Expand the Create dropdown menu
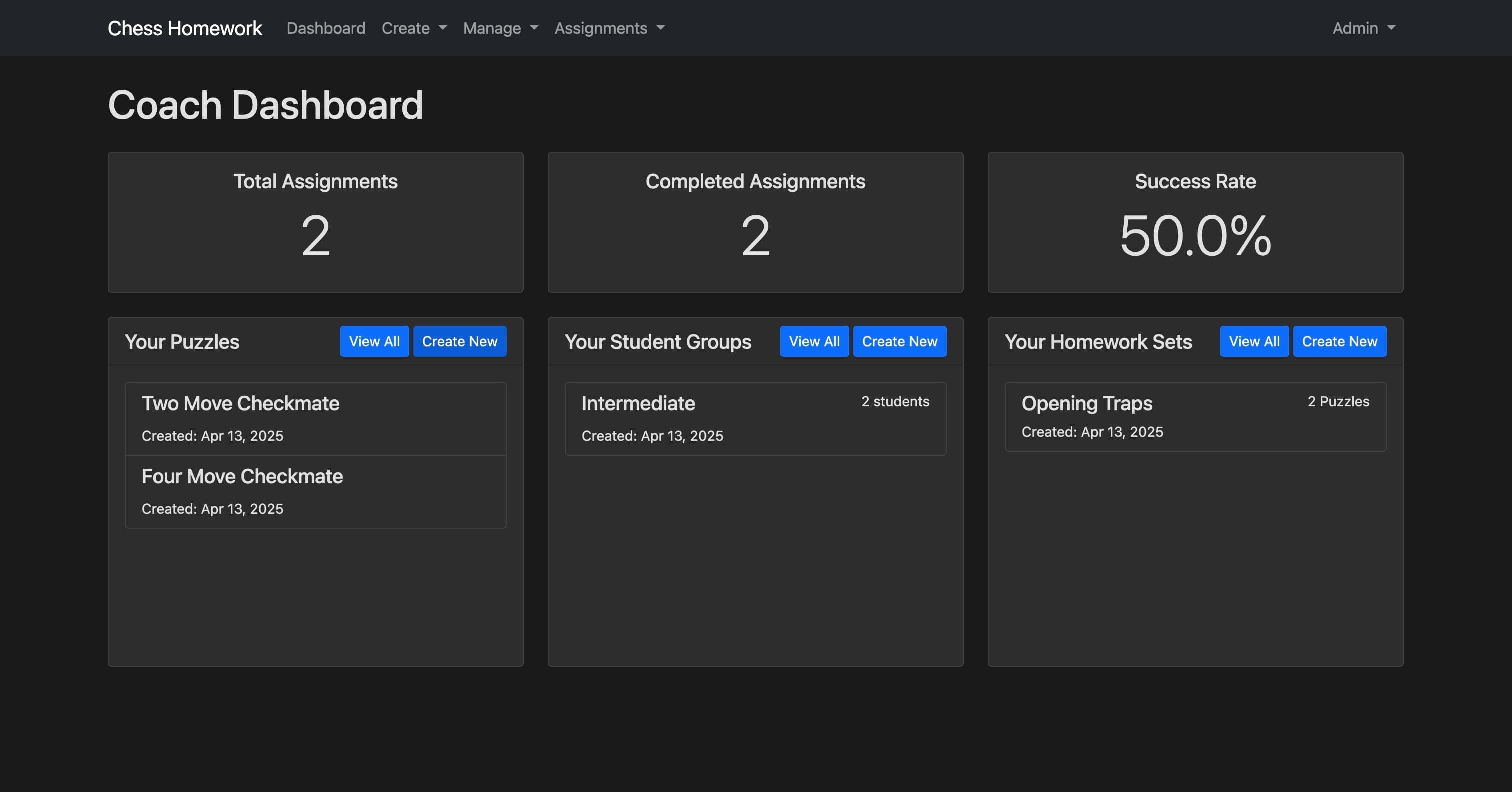Image resolution: width=1512 pixels, height=792 pixels. [x=414, y=28]
